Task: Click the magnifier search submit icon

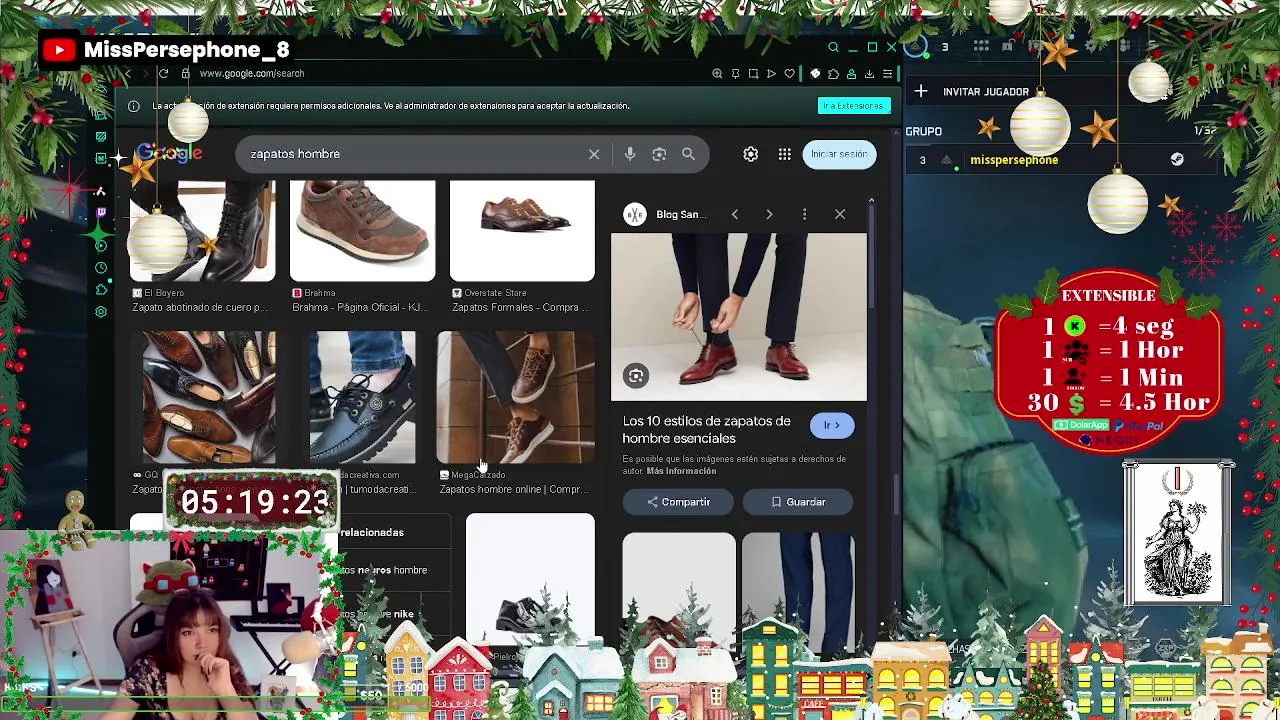Action: (x=688, y=154)
